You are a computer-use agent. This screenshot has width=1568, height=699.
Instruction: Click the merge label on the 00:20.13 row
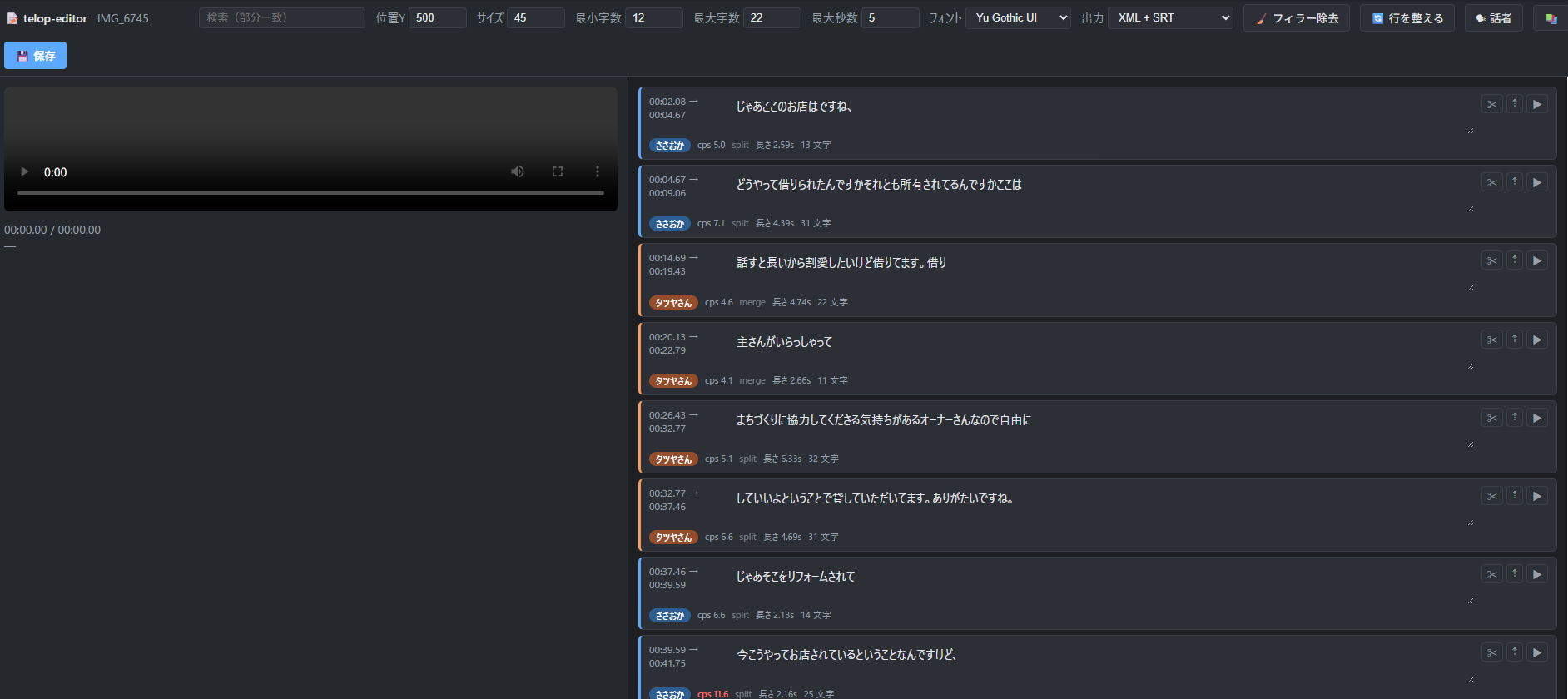pyautogui.click(x=752, y=380)
